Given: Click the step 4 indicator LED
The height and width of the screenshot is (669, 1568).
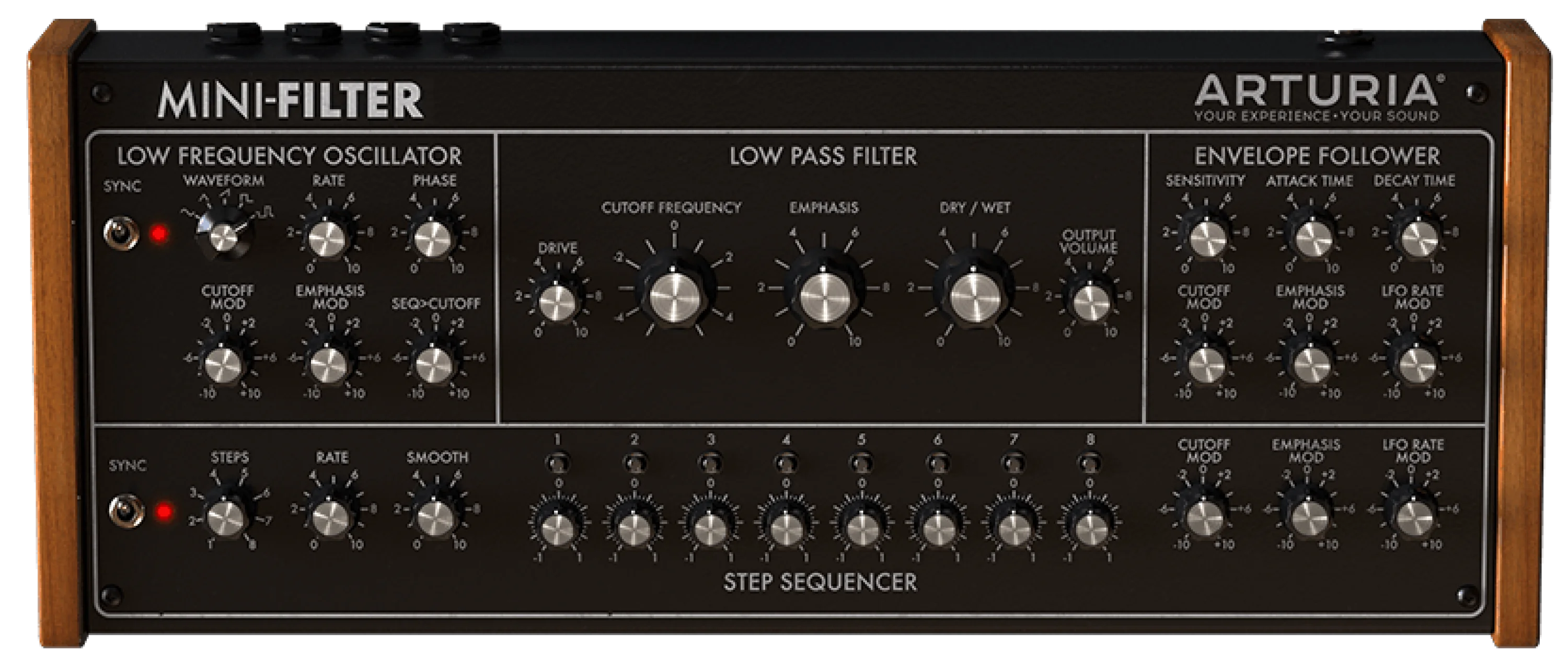Looking at the screenshot, I should tap(786, 464).
